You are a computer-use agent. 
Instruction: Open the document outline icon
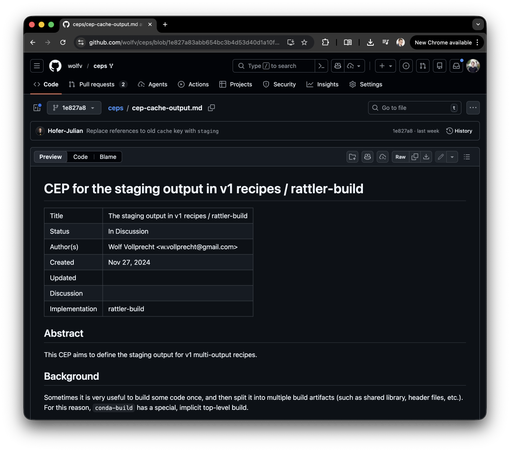pos(467,157)
